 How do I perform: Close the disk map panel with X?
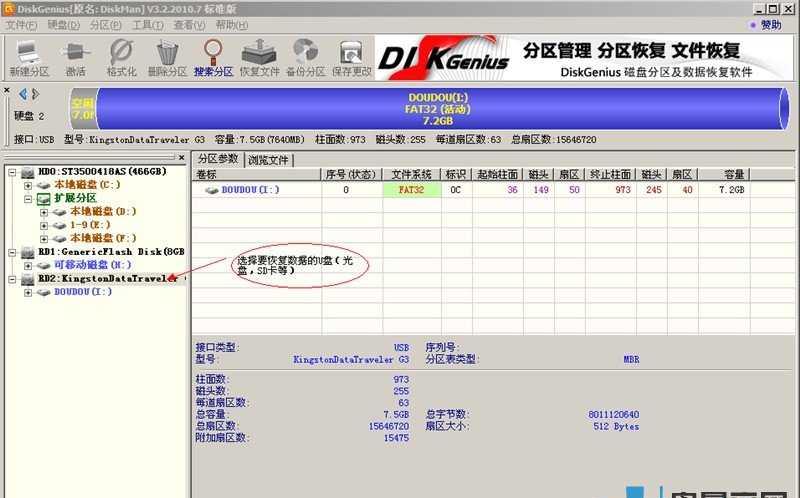click(7, 90)
